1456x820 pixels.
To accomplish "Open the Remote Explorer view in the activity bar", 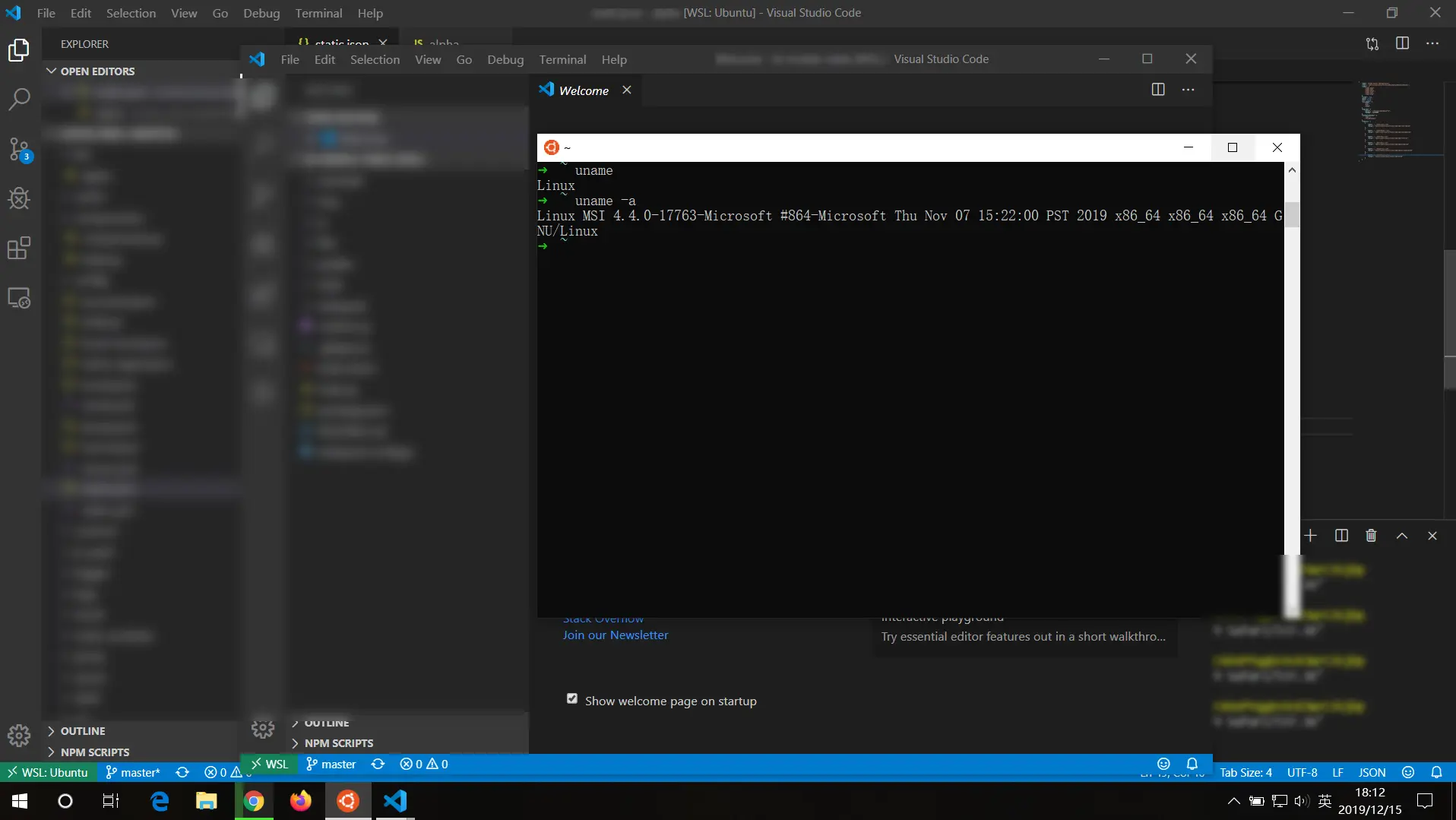I will tap(19, 298).
